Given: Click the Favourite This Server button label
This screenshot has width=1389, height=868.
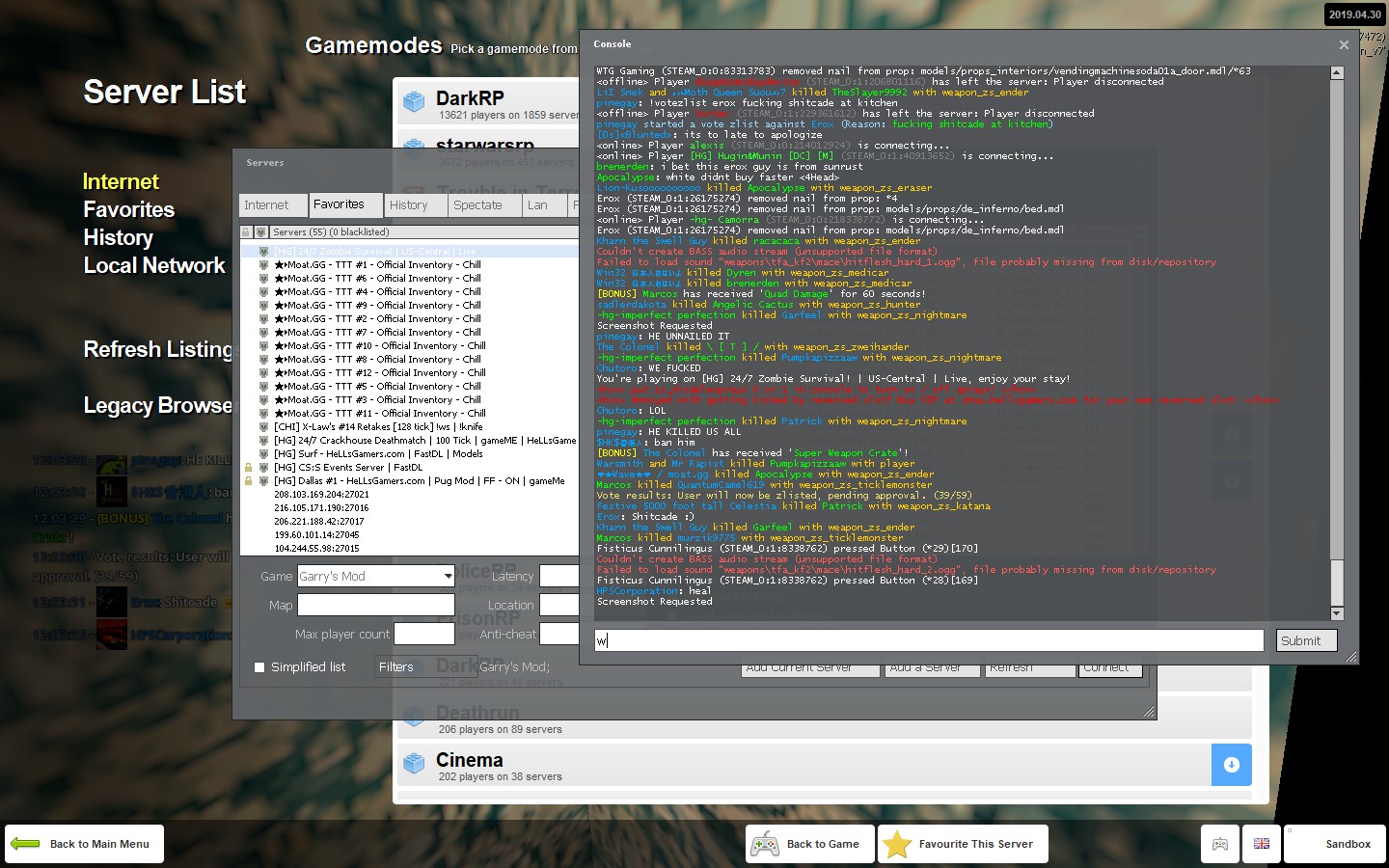Looking at the screenshot, I should (x=976, y=844).
